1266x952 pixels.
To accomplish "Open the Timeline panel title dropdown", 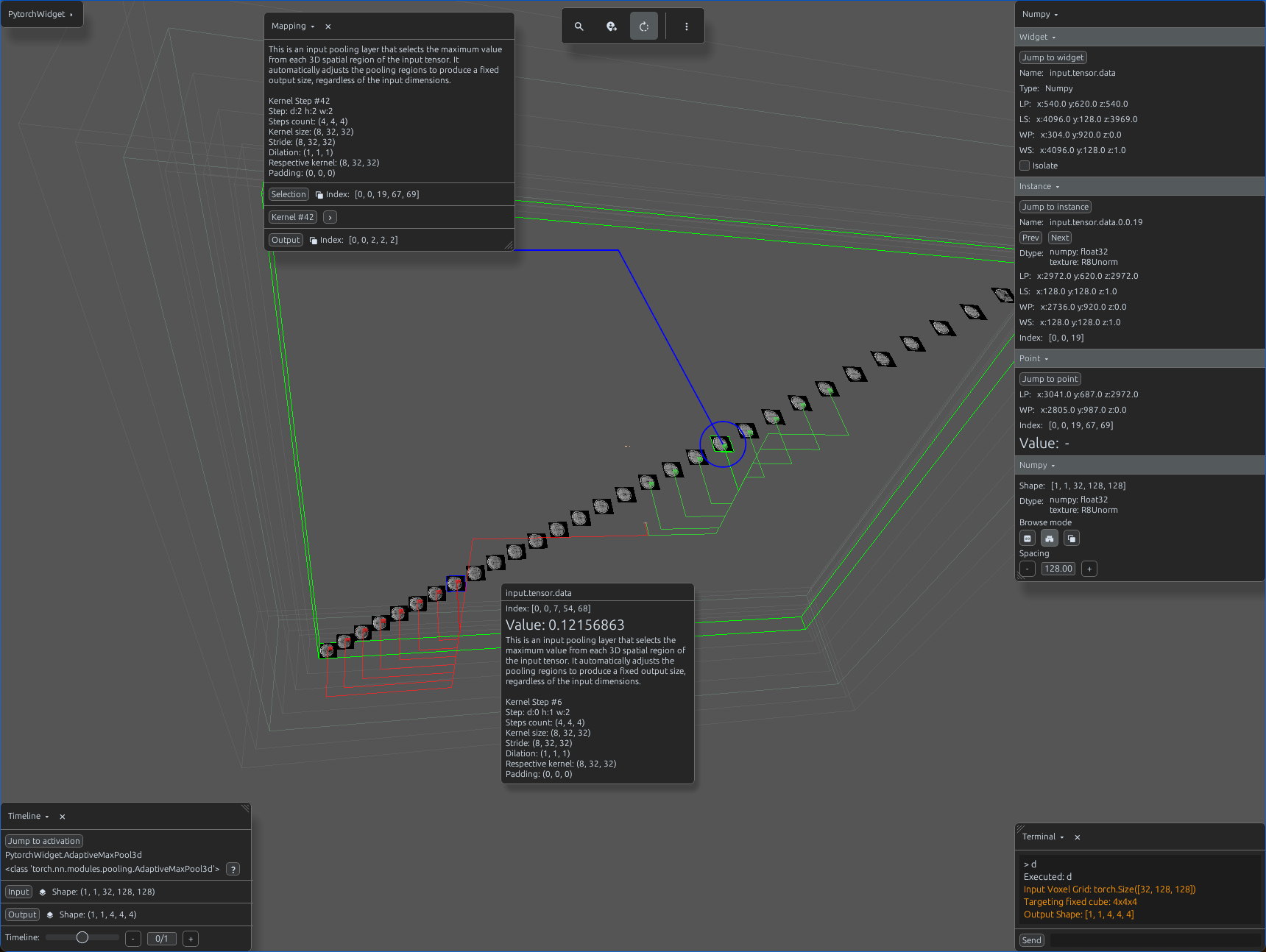I will [29, 816].
